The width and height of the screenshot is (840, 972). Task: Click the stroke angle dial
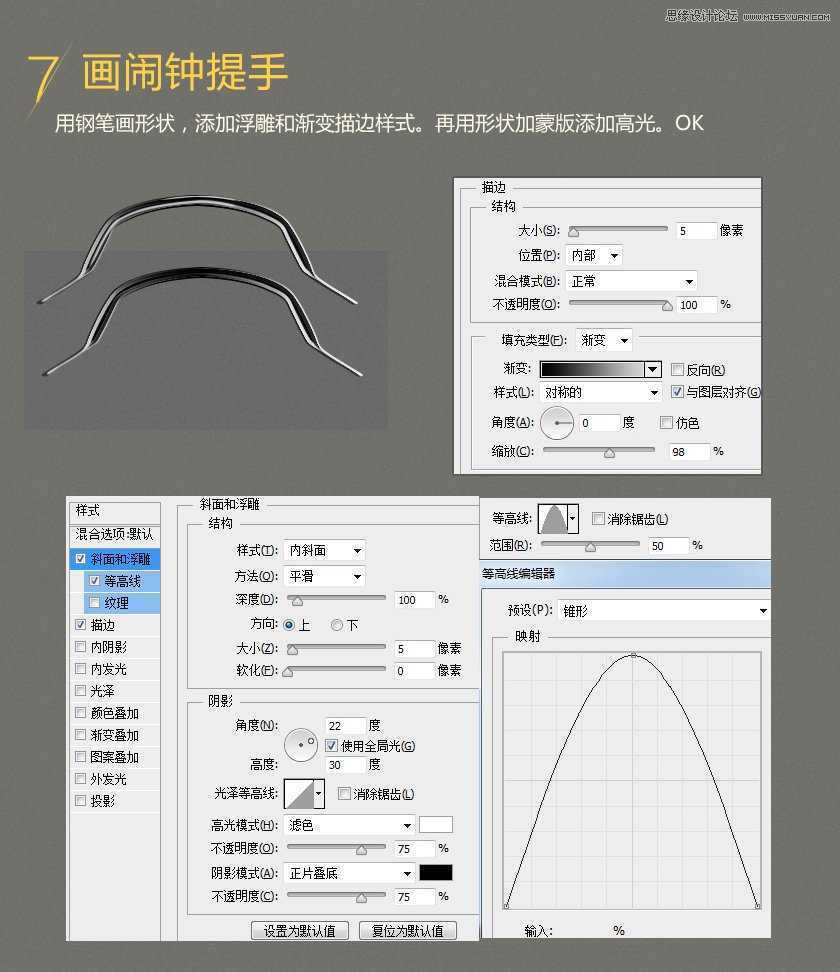[x=557, y=423]
